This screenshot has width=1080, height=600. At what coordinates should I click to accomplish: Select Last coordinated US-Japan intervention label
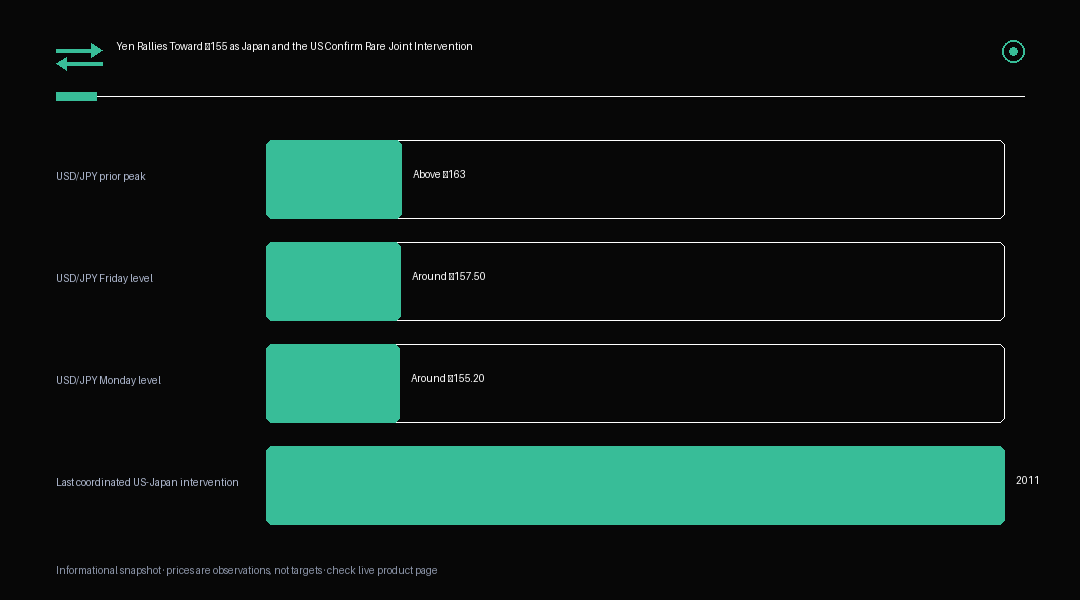[x=147, y=482]
